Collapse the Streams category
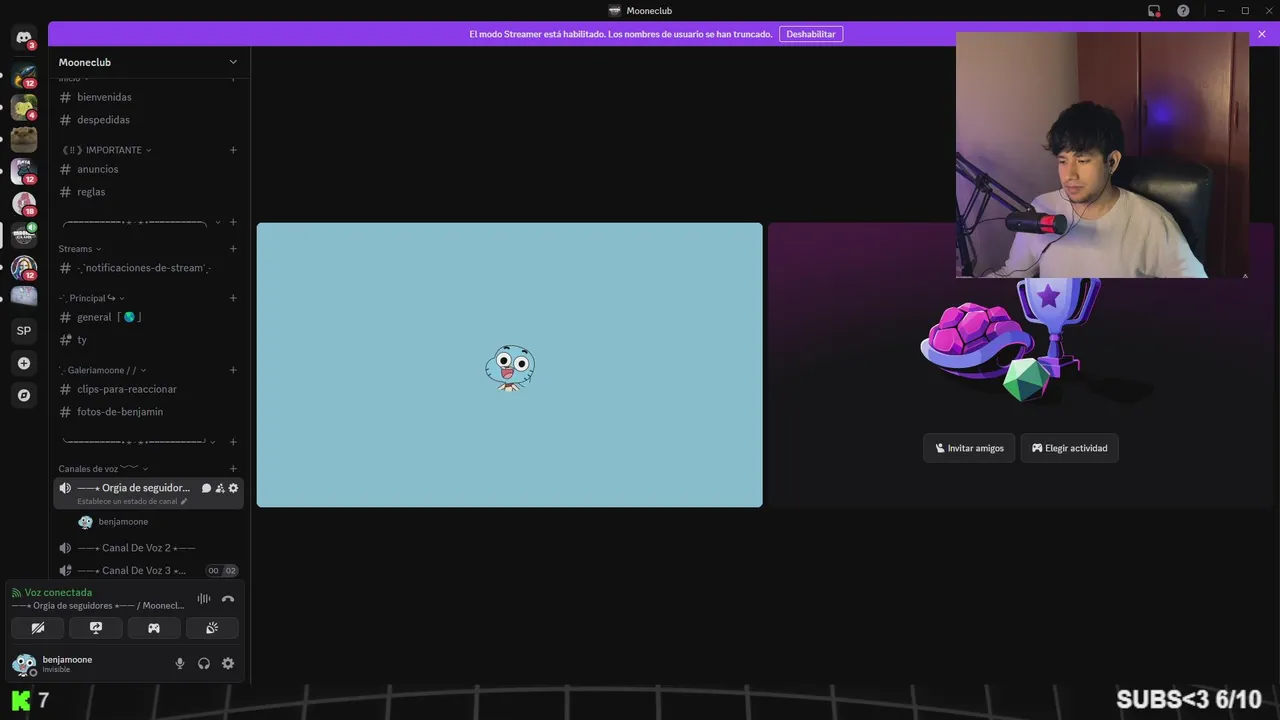 point(80,249)
